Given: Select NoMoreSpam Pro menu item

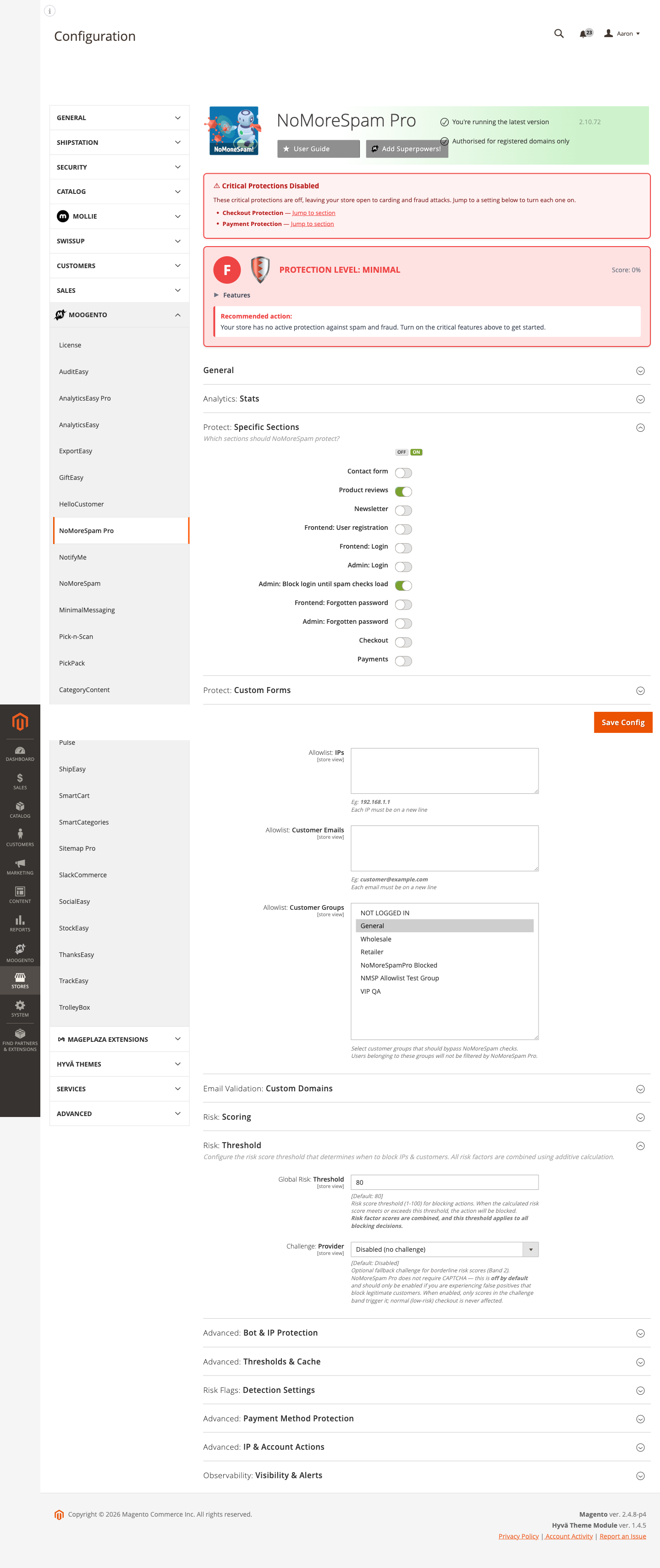Looking at the screenshot, I should (121, 531).
